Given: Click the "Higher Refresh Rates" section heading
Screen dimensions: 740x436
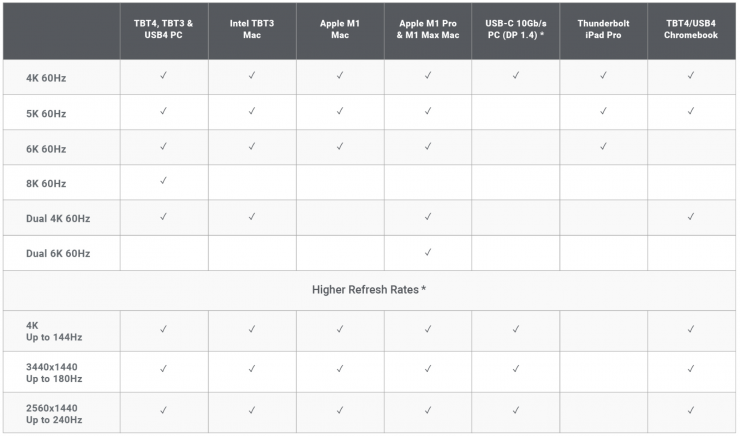Looking at the screenshot, I should point(370,290).
